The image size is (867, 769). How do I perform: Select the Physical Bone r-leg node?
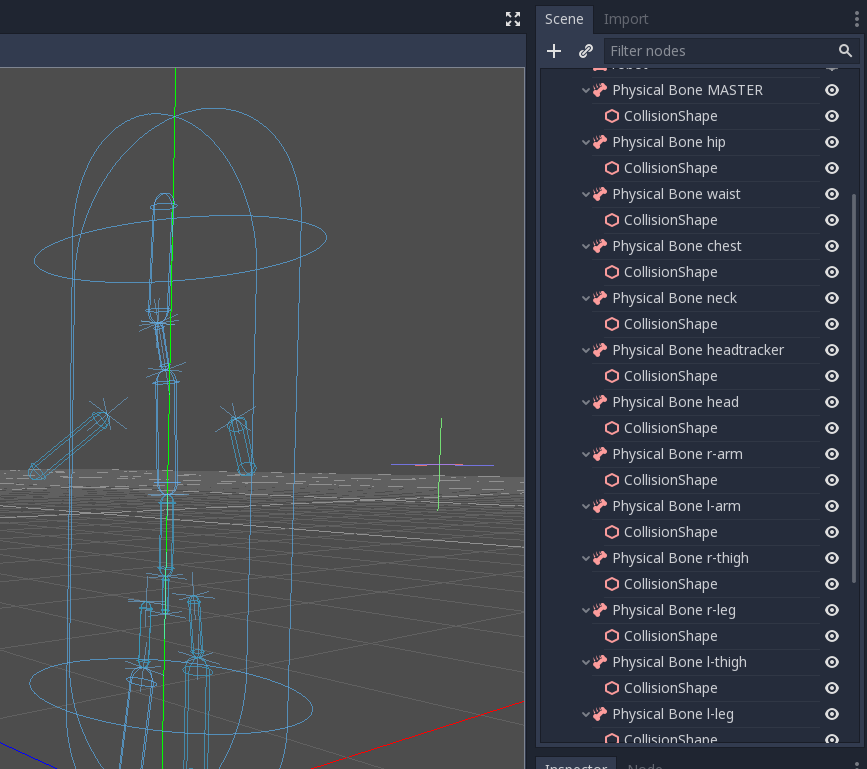tap(673, 610)
